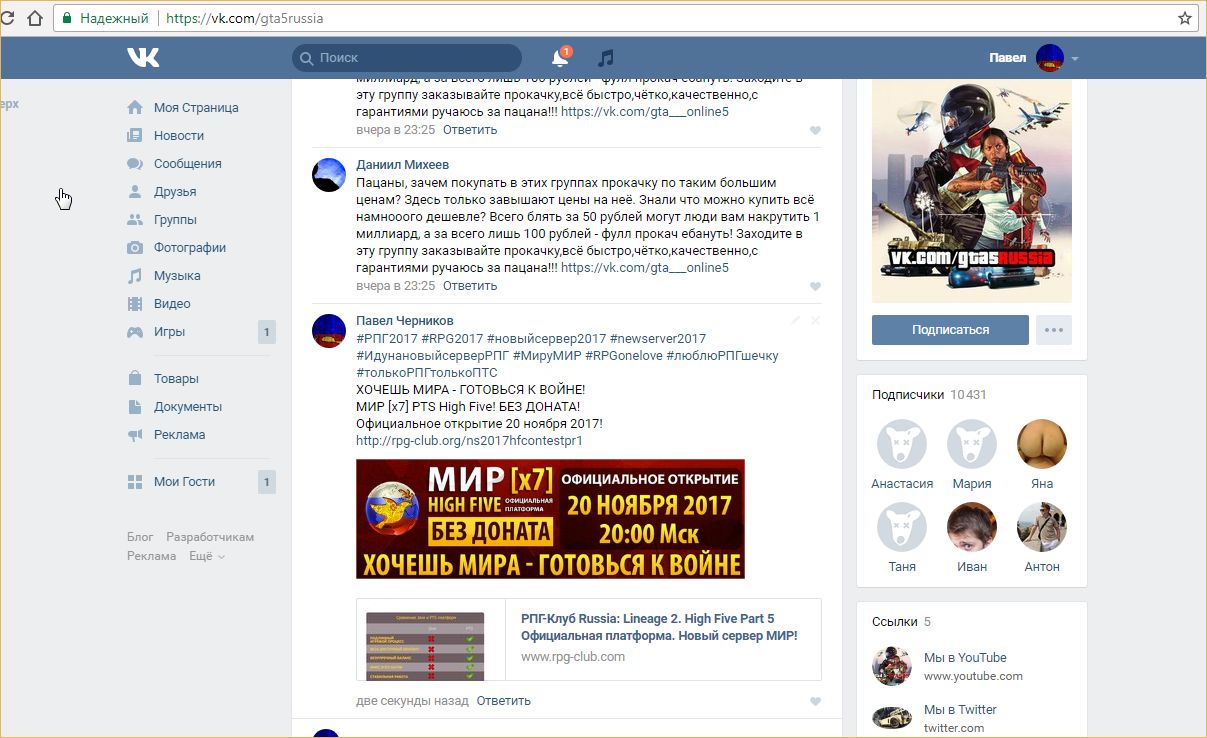Click the VK logo in header
The height and width of the screenshot is (738, 1207).
pos(143,58)
